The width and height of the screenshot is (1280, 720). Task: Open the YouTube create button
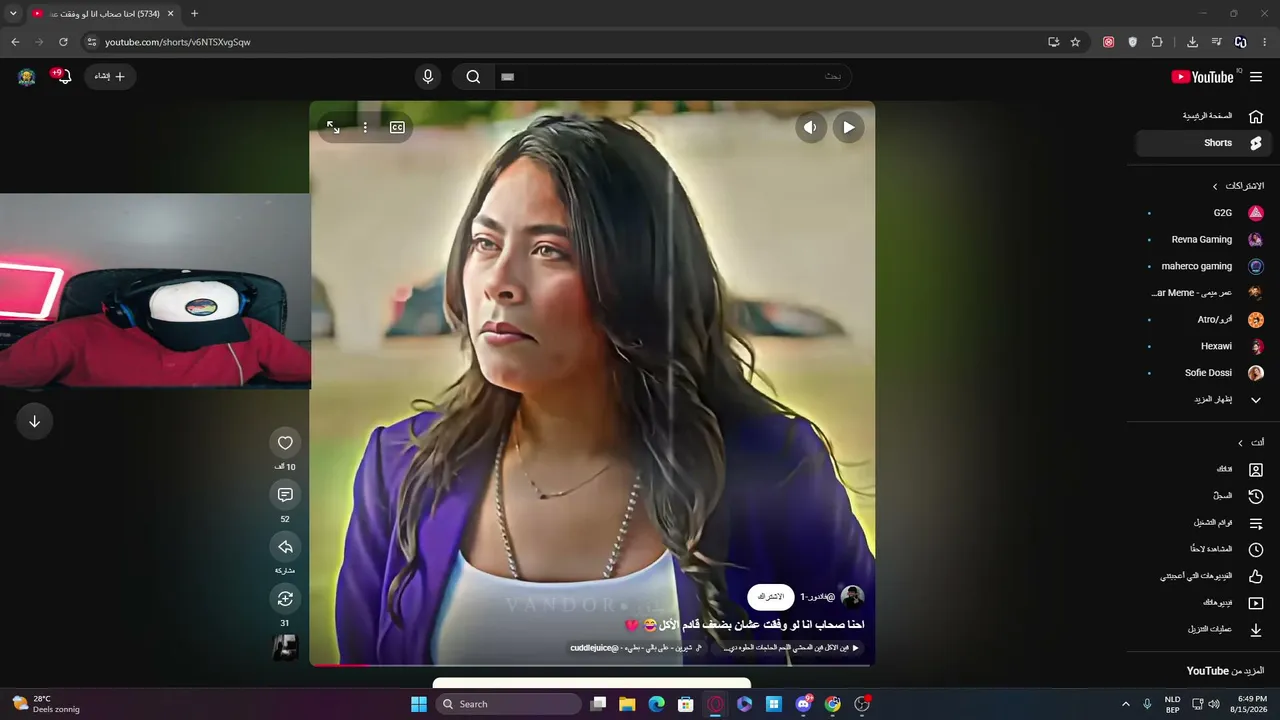point(110,76)
